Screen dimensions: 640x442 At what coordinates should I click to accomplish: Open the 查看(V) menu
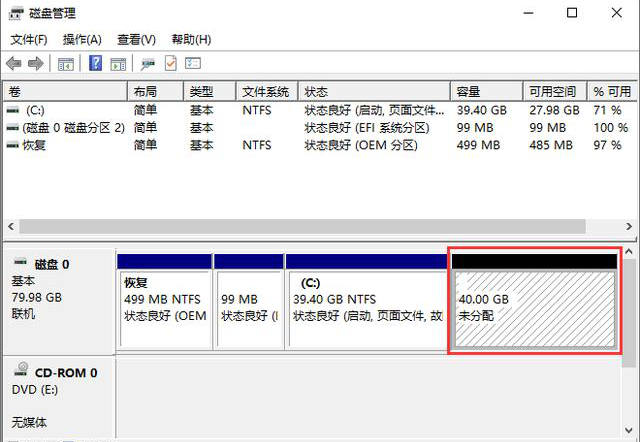[136, 40]
